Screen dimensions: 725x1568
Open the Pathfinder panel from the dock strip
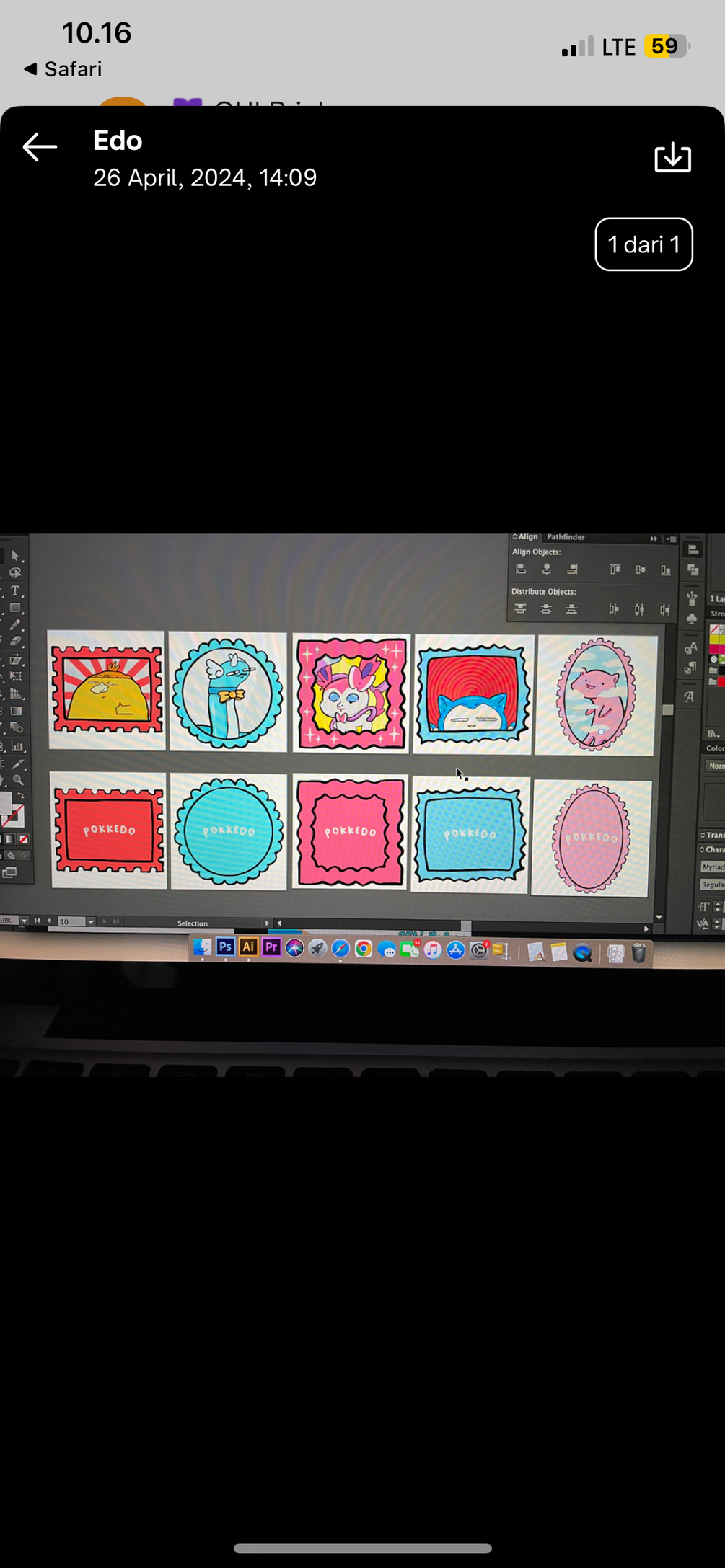click(693, 570)
